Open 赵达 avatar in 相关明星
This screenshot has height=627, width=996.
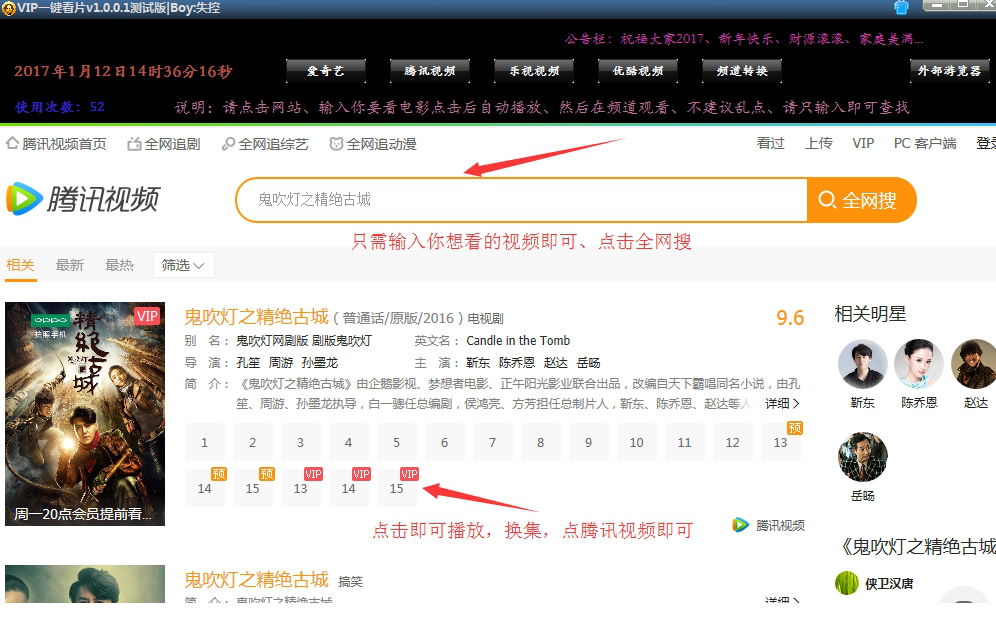pos(974,364)
